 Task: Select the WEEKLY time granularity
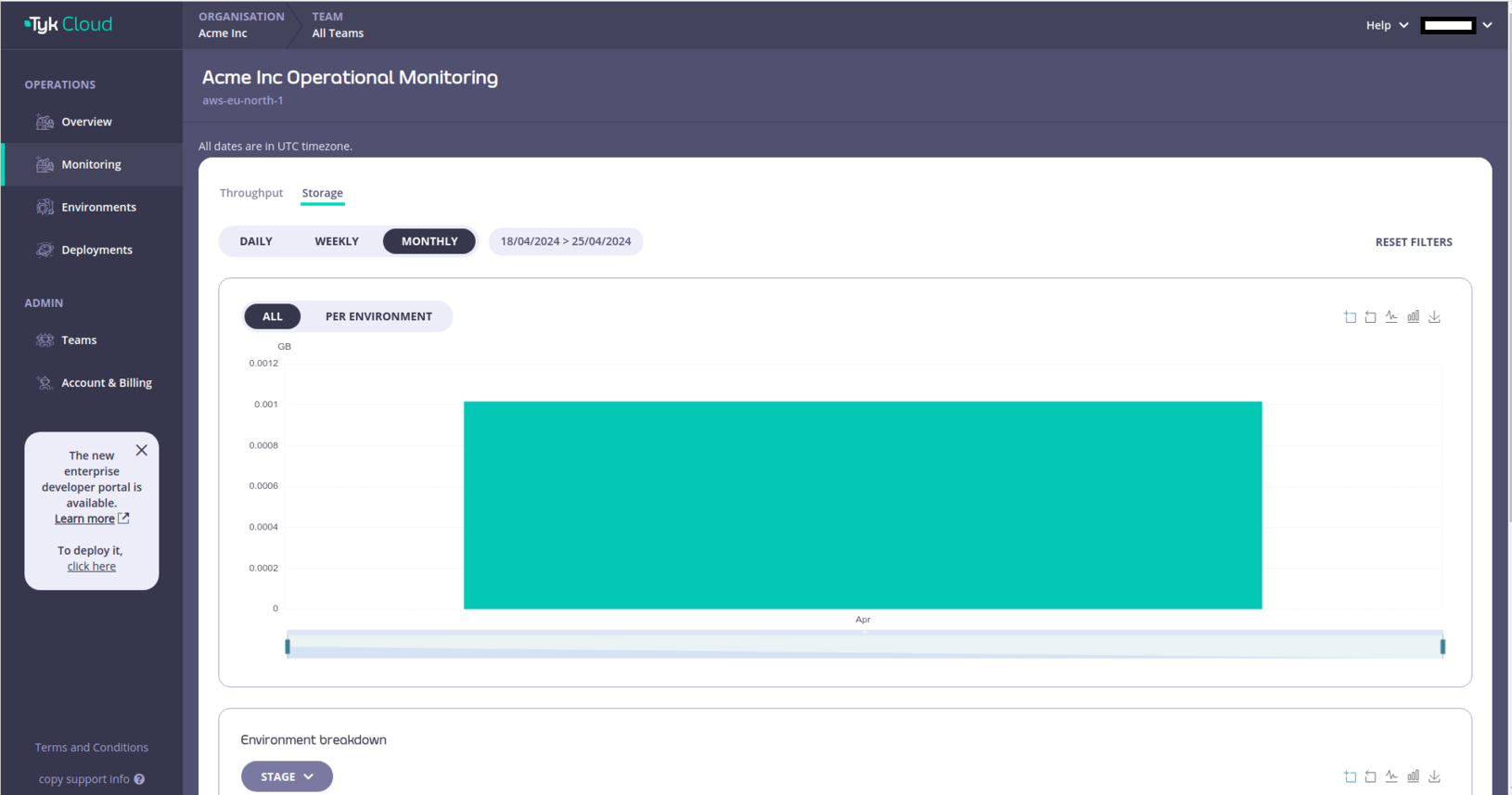tap(336, 241)
